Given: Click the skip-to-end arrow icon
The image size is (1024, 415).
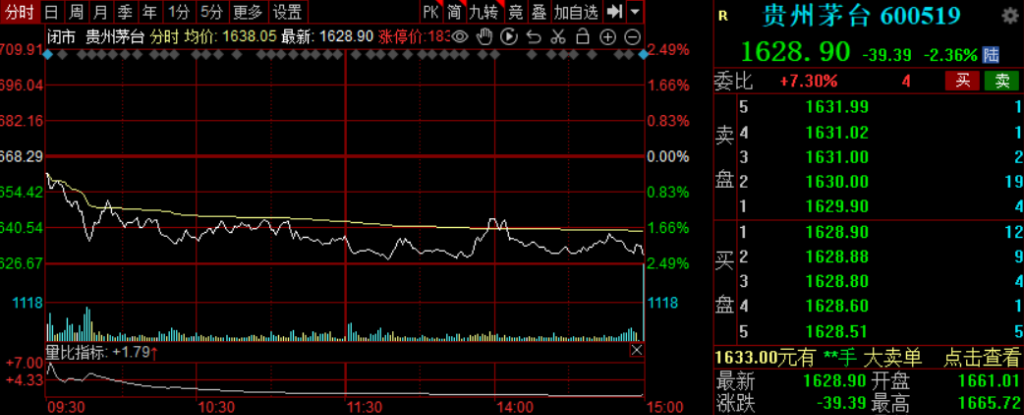Looking at the screenshot, I should click(x=614, y=12).
